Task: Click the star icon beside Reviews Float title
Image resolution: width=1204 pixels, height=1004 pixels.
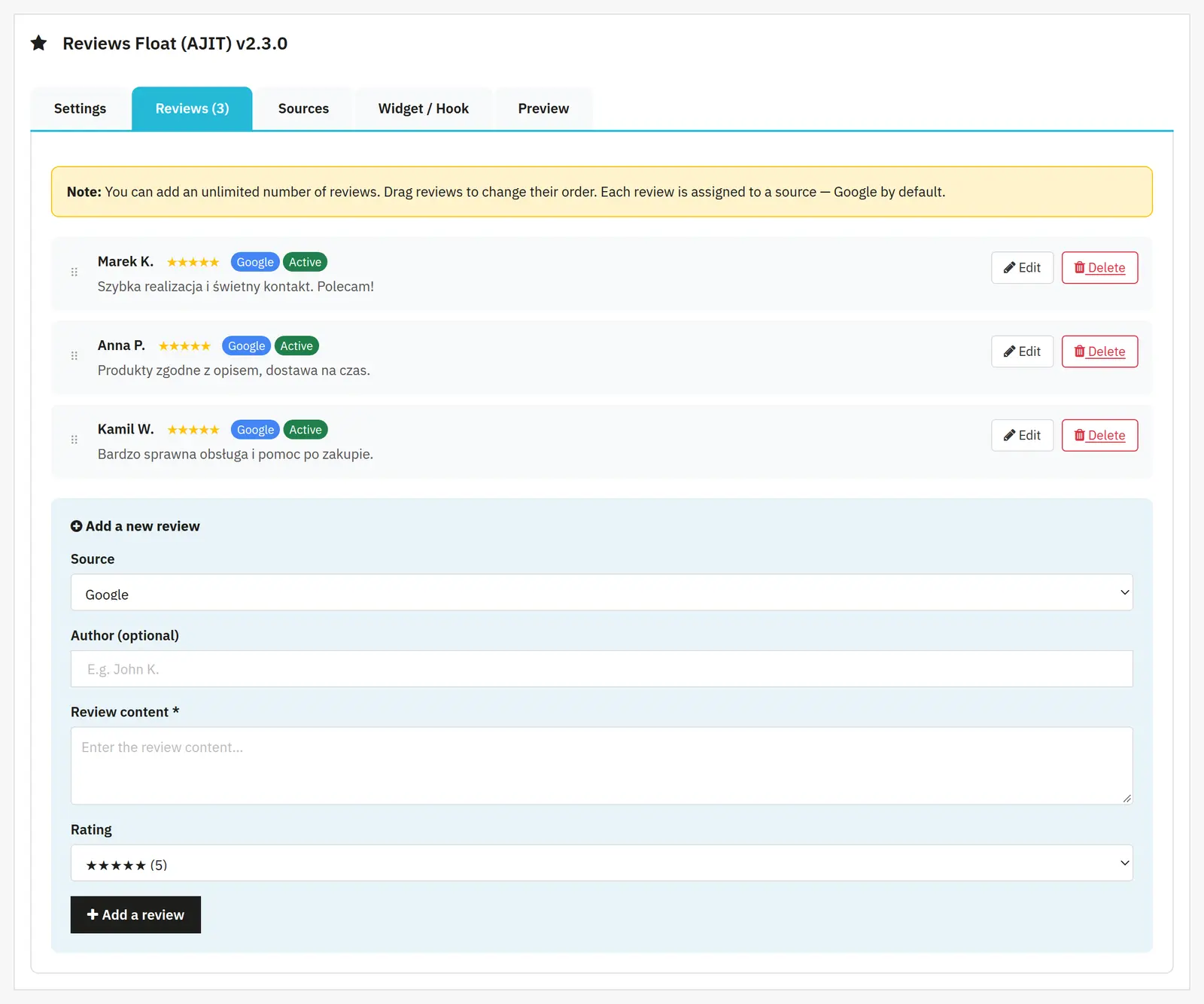Action: tap(38, 43)
